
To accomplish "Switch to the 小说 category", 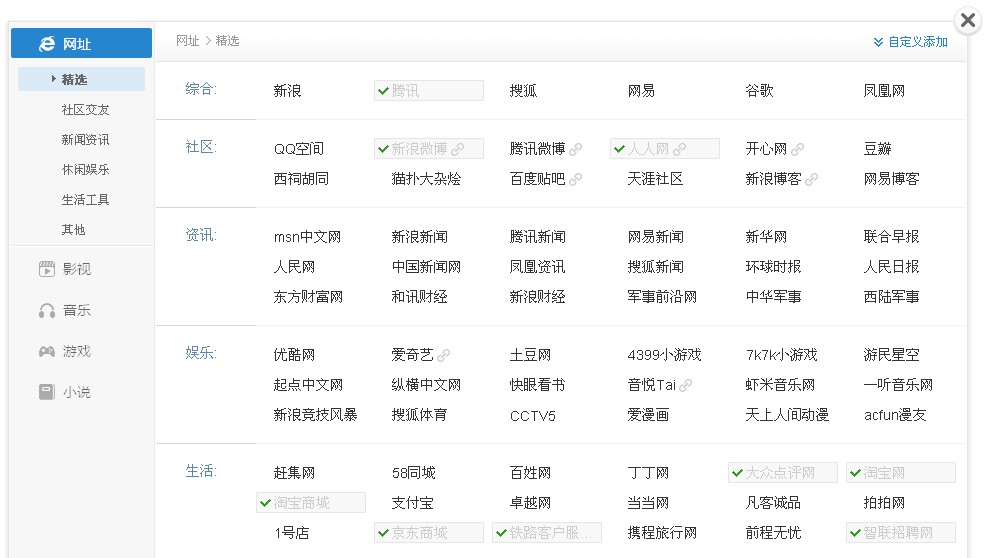I will tap(76, 392).
